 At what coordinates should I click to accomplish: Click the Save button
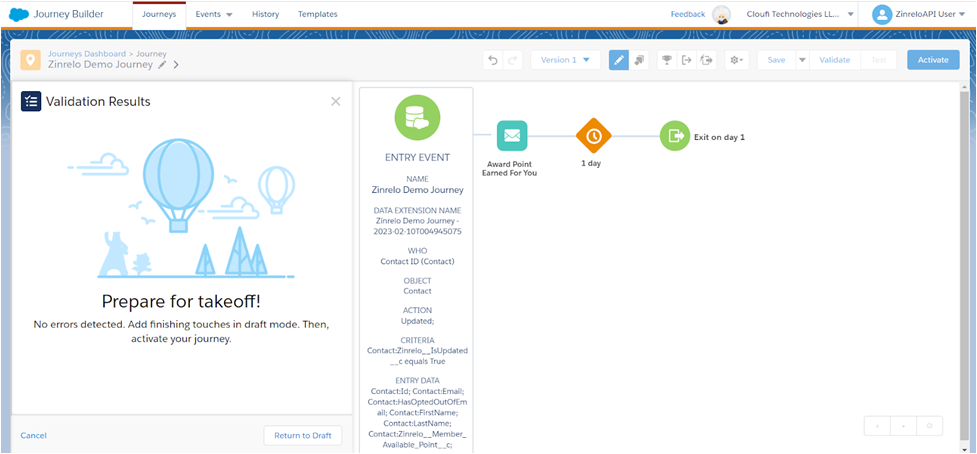coord(776,60)
